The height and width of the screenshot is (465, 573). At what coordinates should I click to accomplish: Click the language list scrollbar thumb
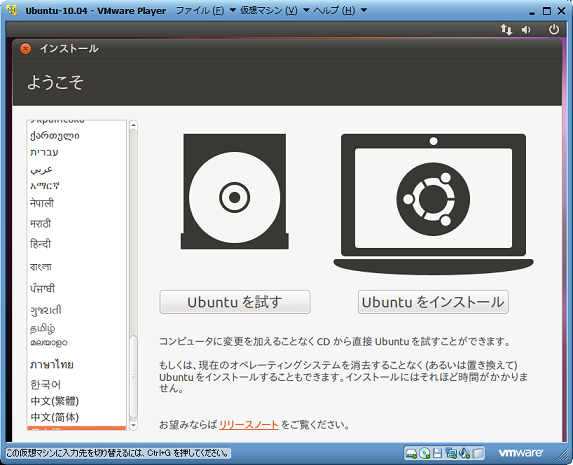pos(133,377)
